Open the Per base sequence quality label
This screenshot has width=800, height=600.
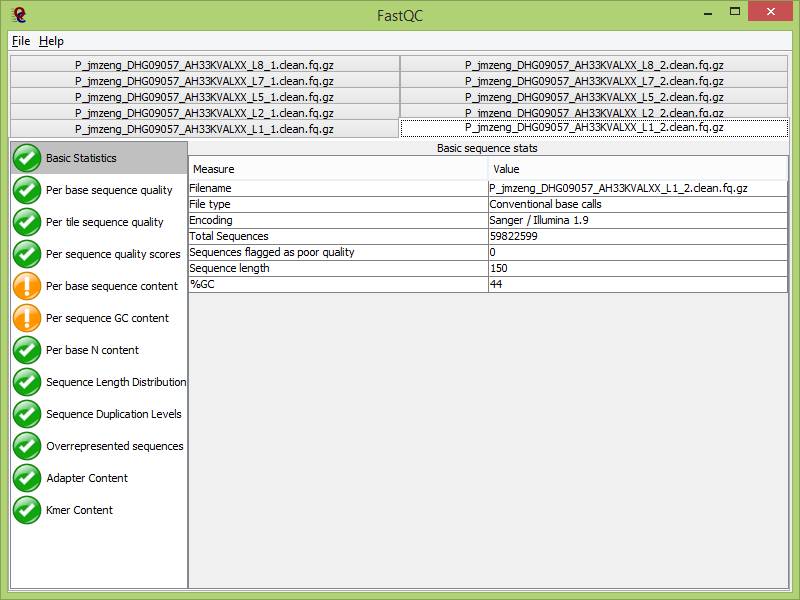(109, 190)
